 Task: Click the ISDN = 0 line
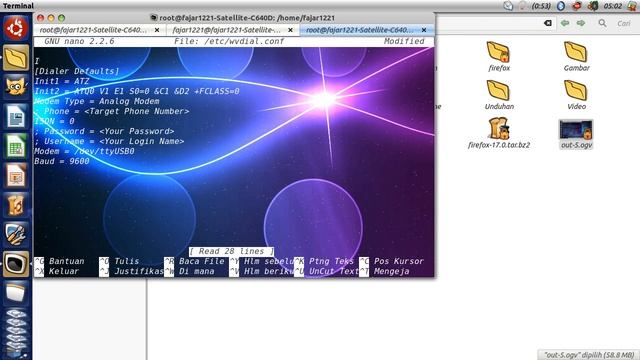54,121
